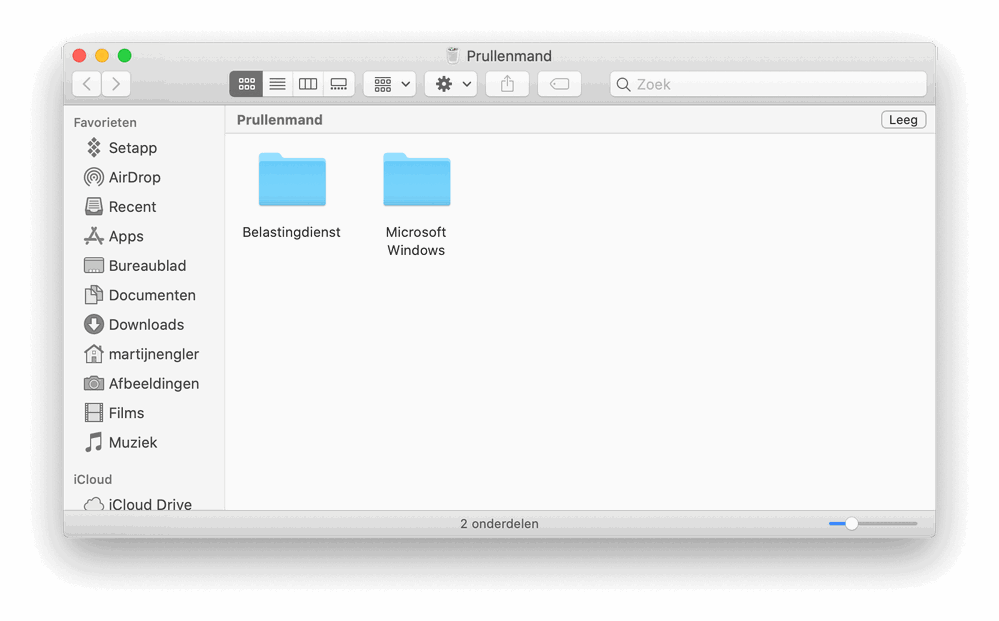This screenshot has height=621, width=999.
Task: Open Apps in the sidebar
Action: coord(126,236)
